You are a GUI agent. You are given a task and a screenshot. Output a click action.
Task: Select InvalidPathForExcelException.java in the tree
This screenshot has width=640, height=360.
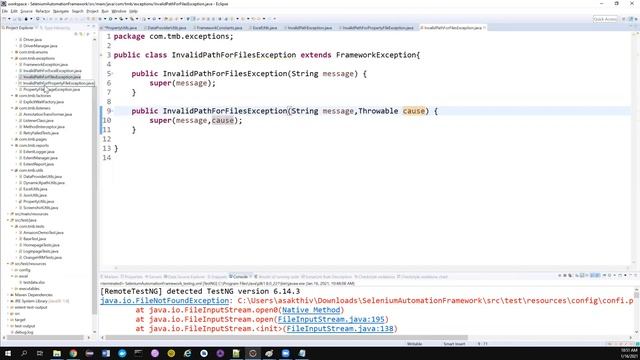tap(52, 71)
